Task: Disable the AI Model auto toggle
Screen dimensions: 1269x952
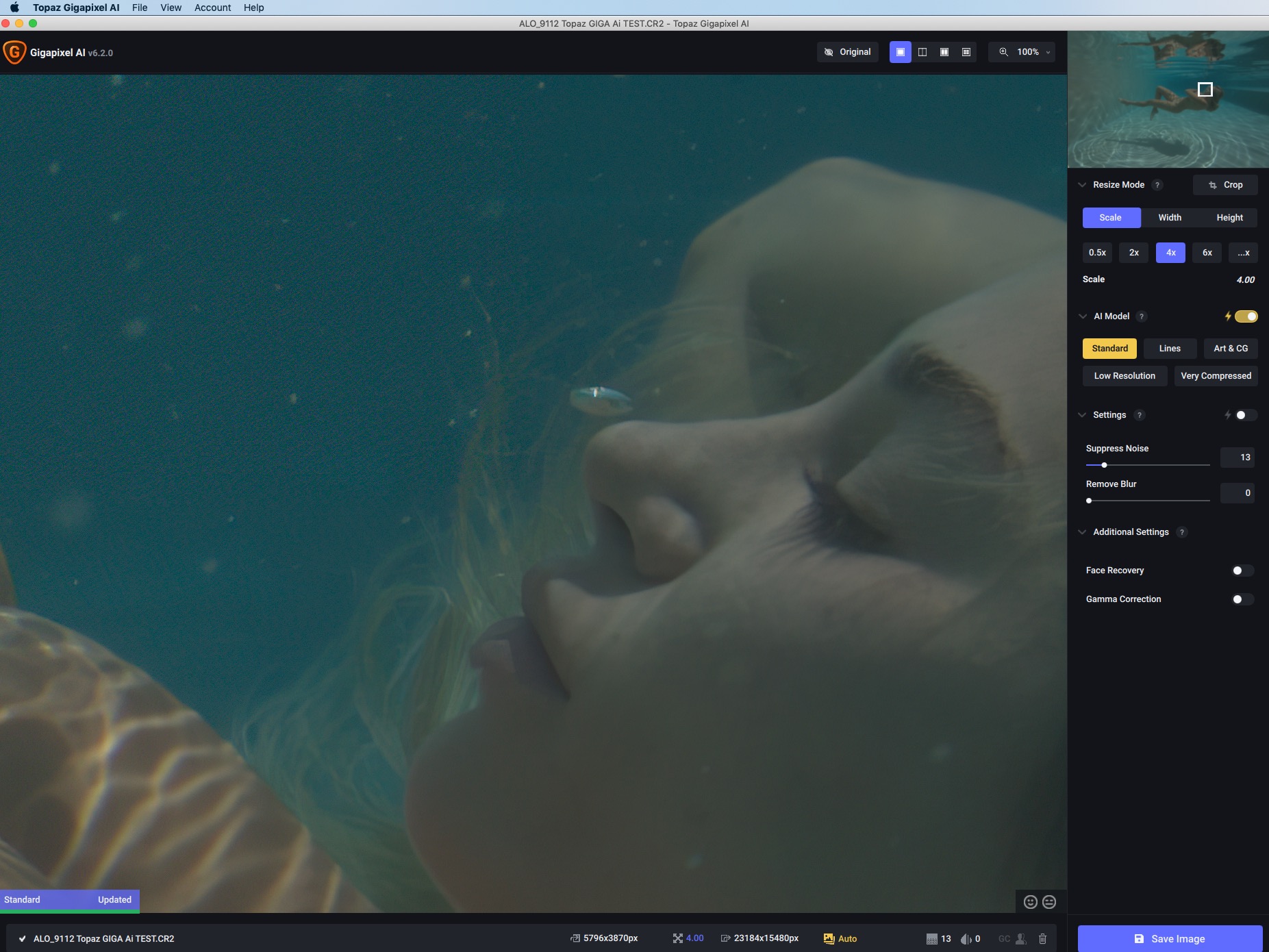Action: pyautogui.click(x=1246, y=316)
